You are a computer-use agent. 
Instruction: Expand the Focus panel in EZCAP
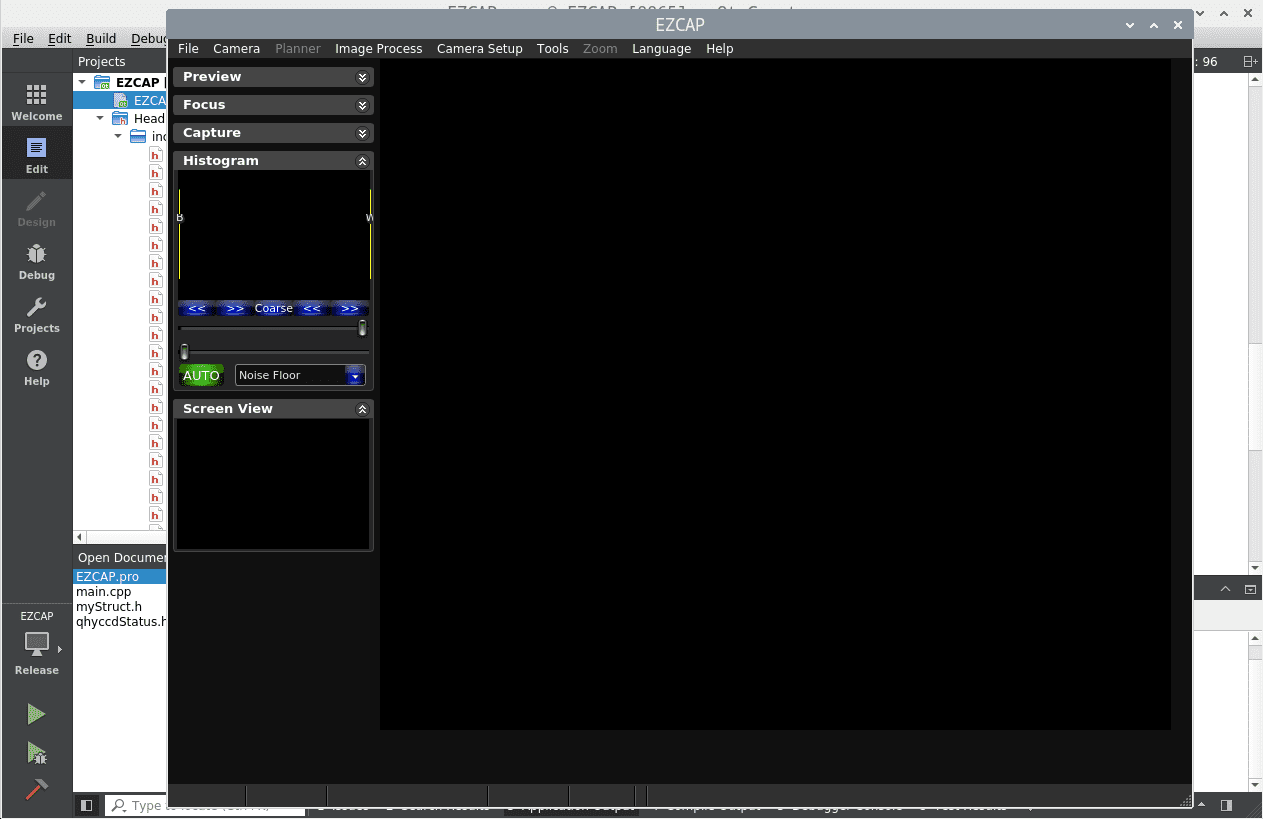pyautogui.click(x=362, y=105)
